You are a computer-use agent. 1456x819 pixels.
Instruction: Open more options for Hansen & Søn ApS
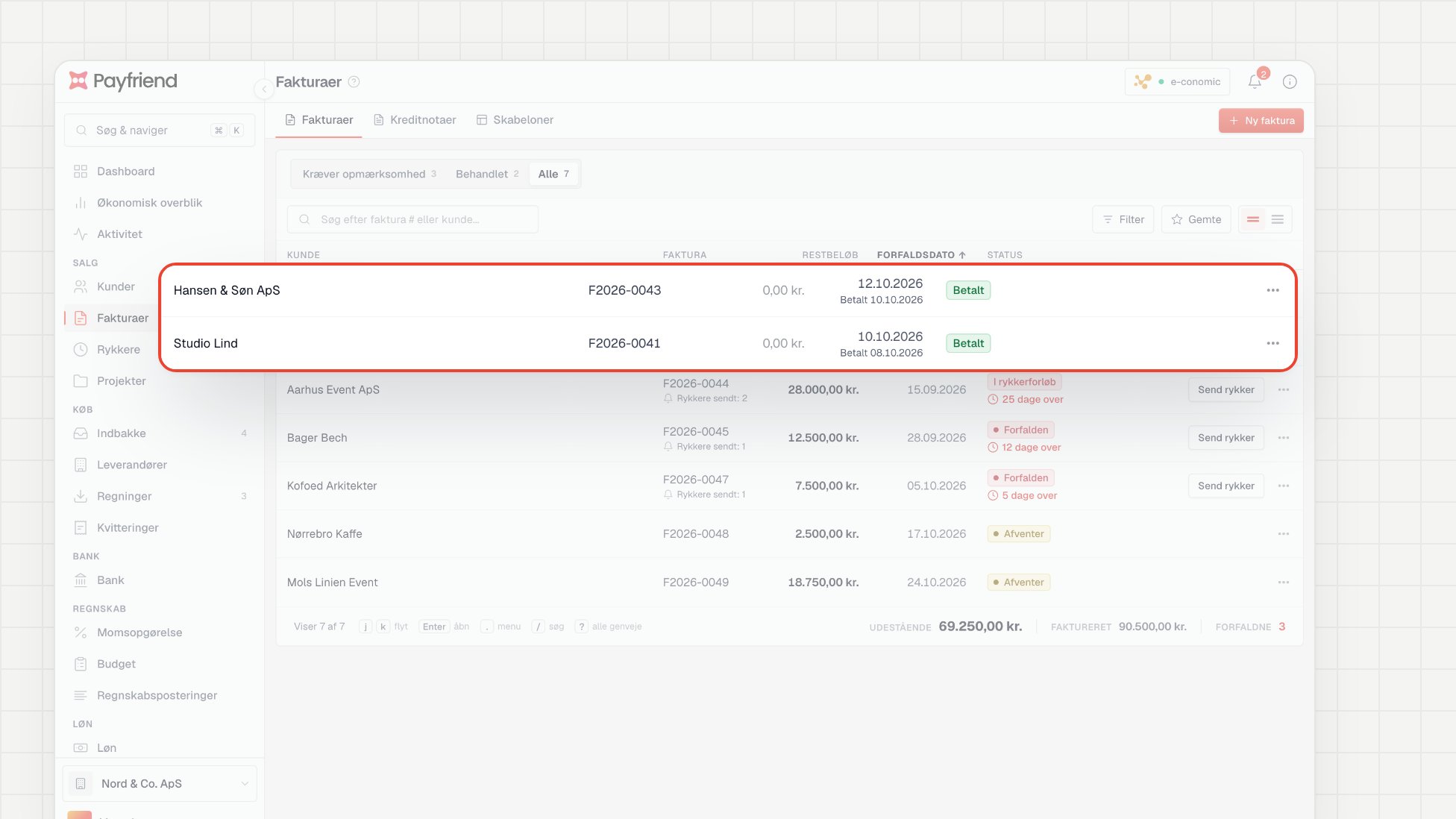point(1273,290)
